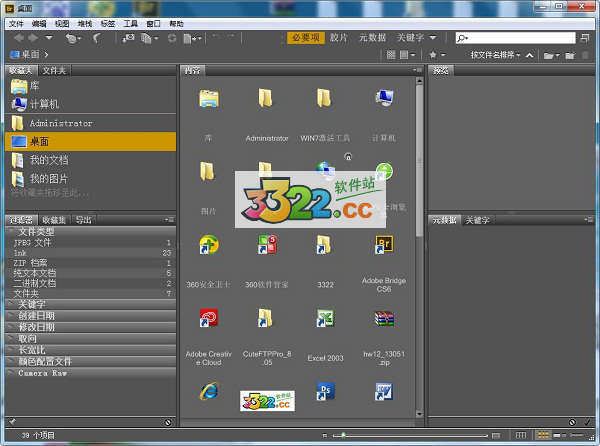Image resolution: width=600 pixels, height=446 pixels.
Task: Open thumbnail quality options dropdown
Action: (408, 55)
